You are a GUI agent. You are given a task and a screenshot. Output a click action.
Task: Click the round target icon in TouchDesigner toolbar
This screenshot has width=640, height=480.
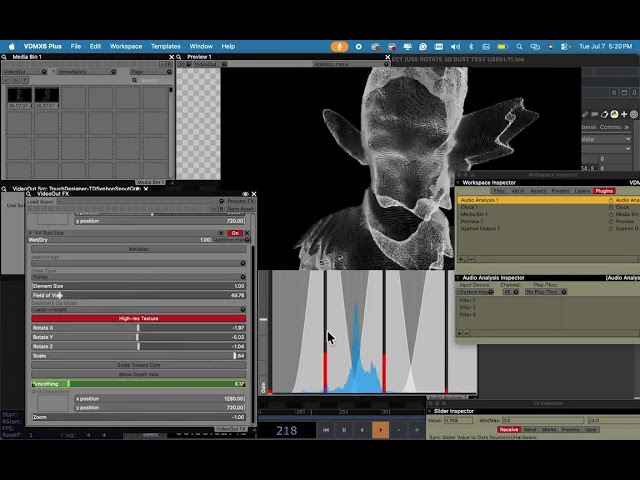click(634, 115)
